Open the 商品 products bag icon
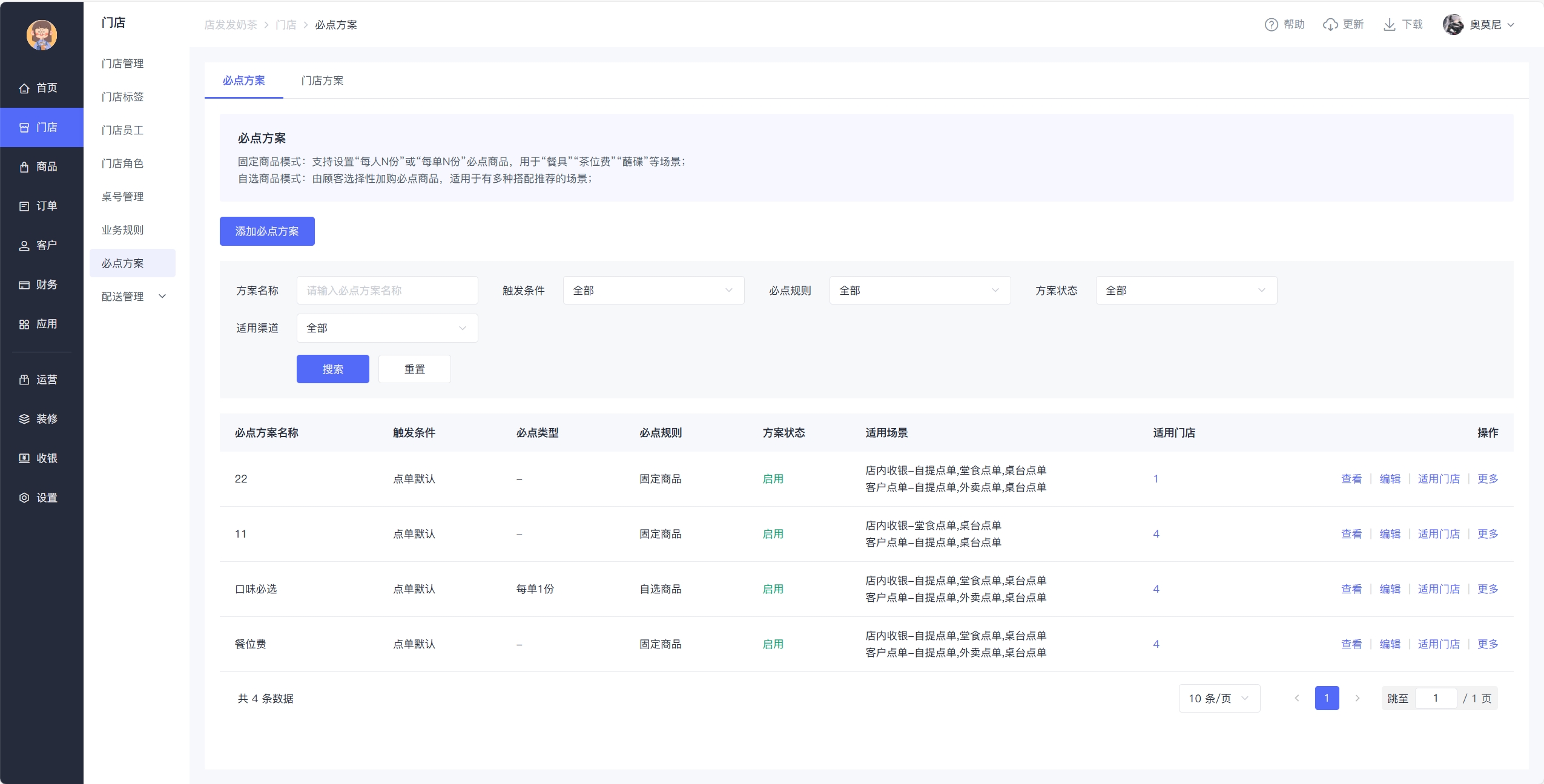Viewport: 1544px width, 784px height. (24, 167)
